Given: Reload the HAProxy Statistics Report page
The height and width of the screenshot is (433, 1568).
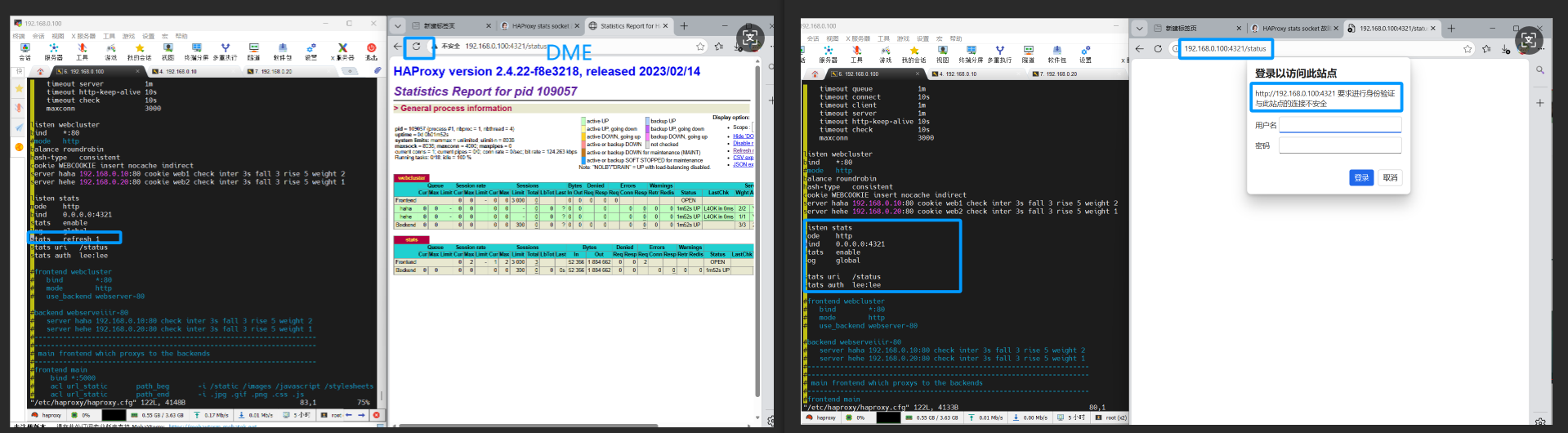Looking at the screenshot, I should [x=417, y=47].
